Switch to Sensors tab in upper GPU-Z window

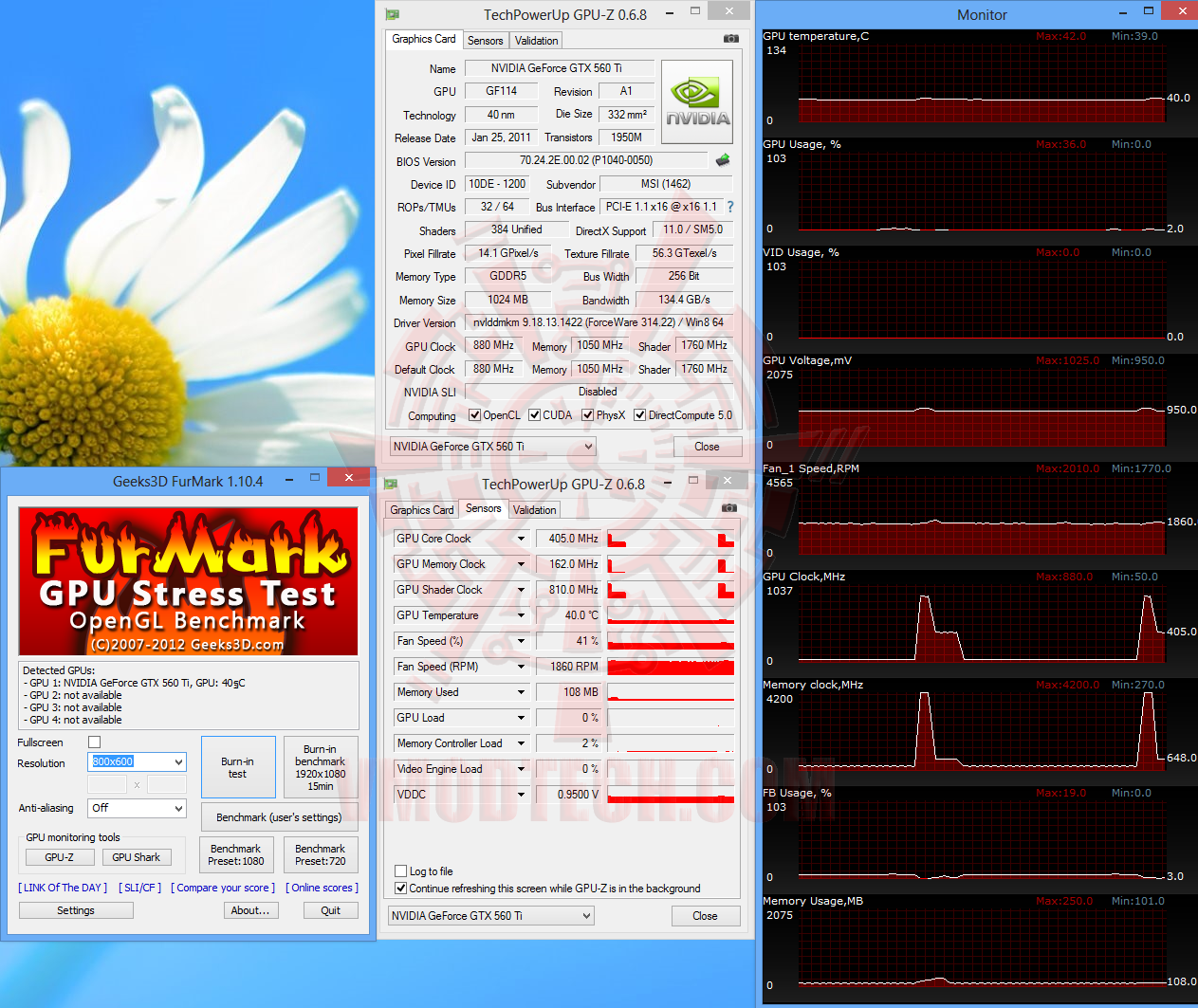pyautogui.click(x=486, y=41)
